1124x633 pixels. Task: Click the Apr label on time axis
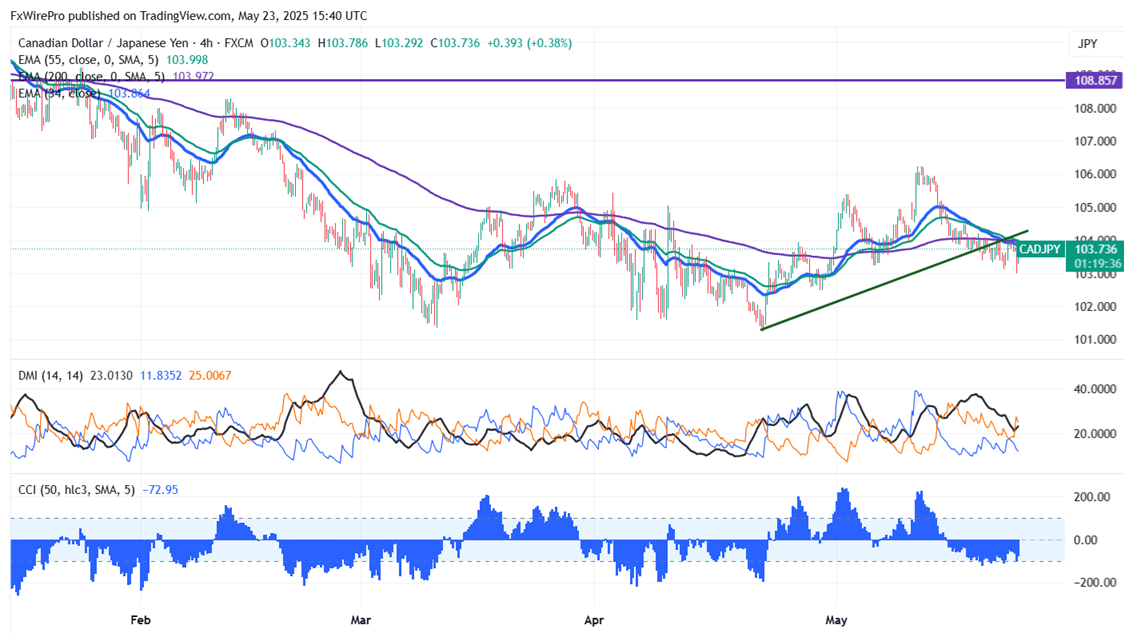pos(594,620)
